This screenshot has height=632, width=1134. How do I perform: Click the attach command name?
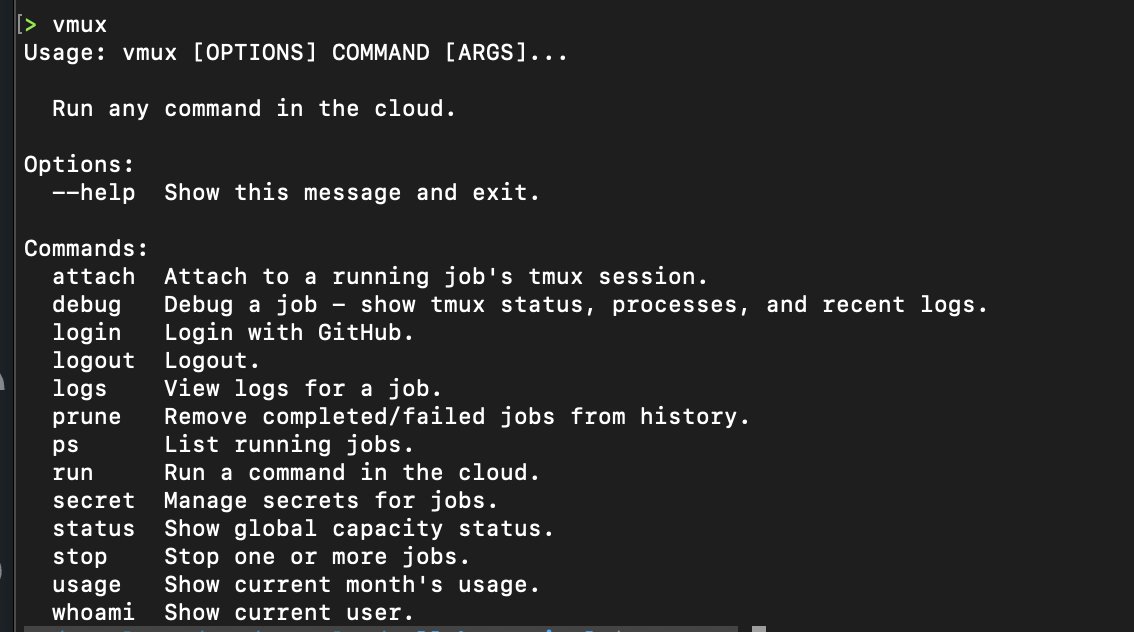(93, 276)
